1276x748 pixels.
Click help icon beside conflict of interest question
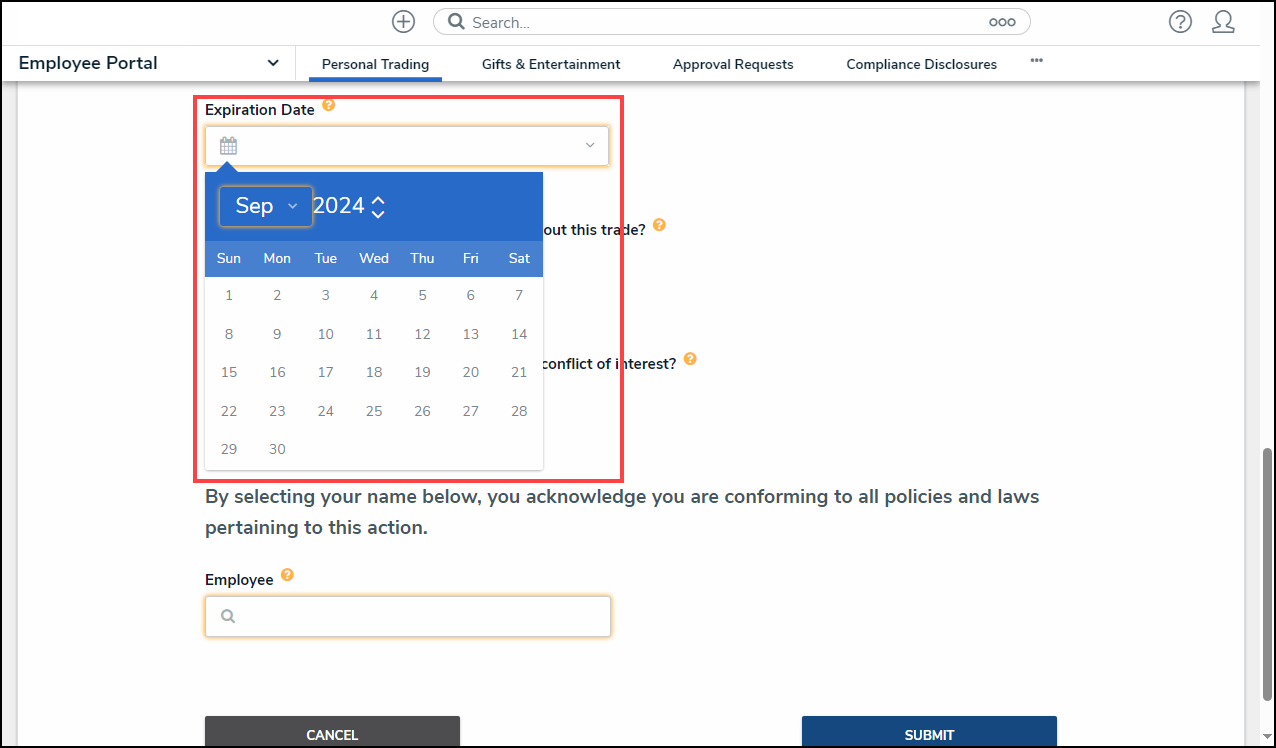[x=690, y=359]
